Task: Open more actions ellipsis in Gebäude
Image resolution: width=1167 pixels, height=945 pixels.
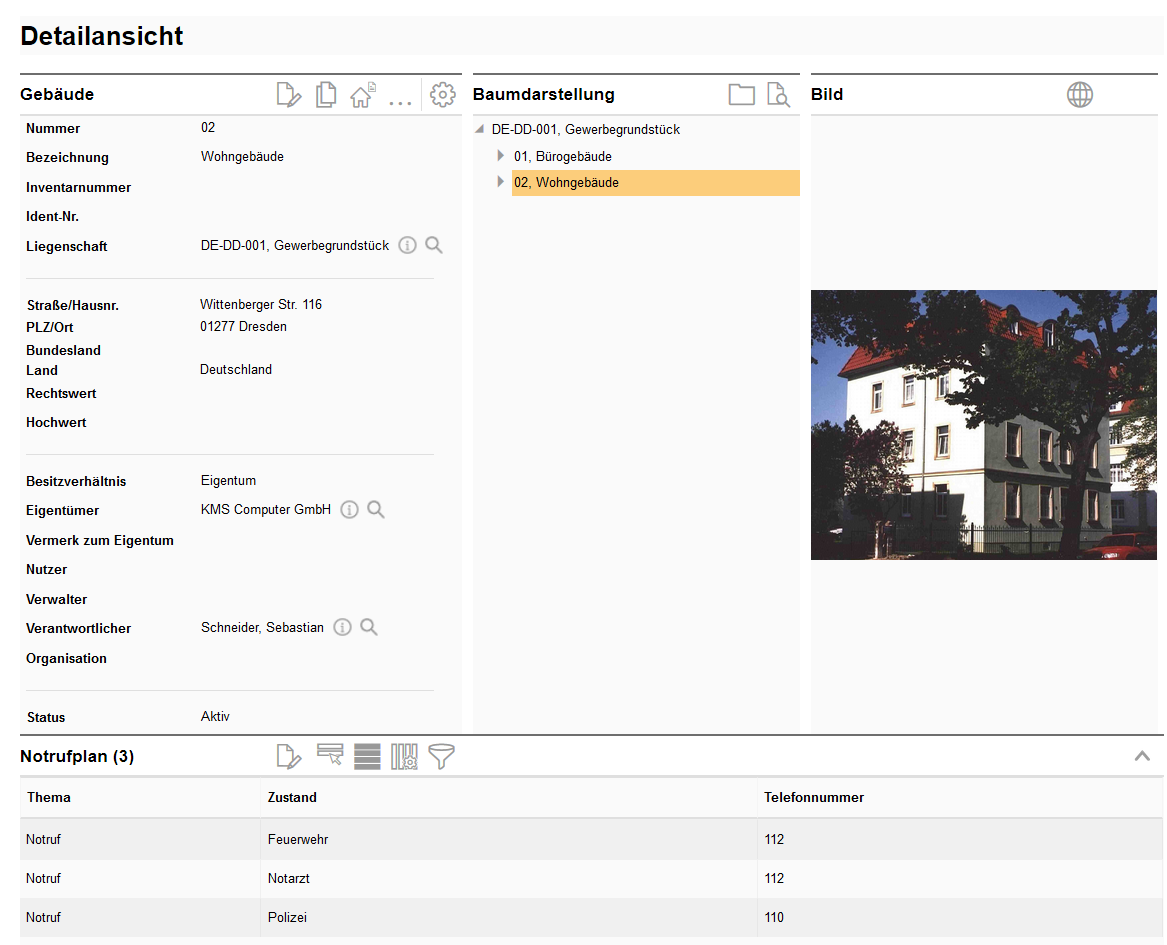Action: click(400, 99)
